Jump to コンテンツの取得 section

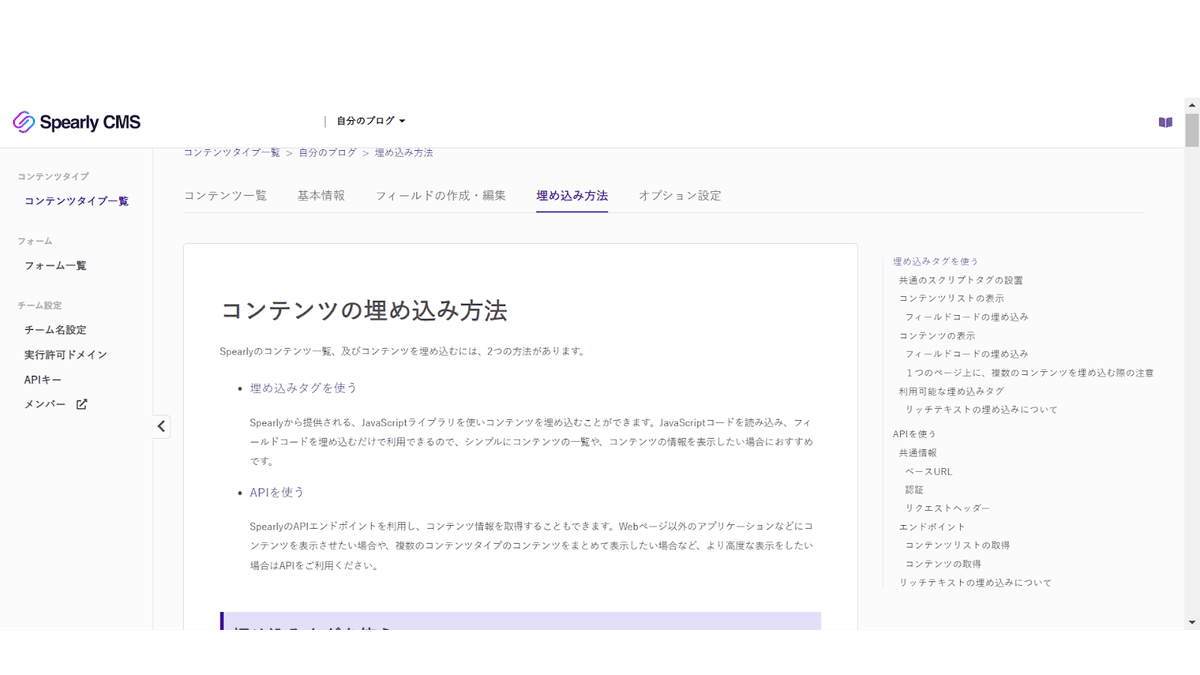pos(943,564)
